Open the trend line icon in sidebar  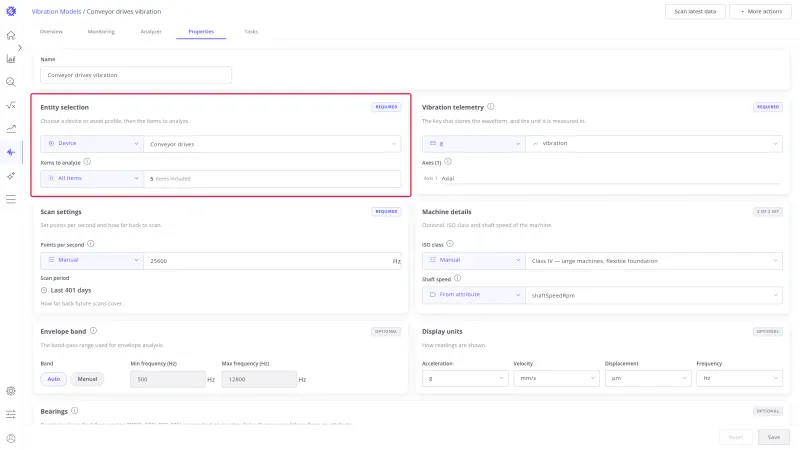(x=11, y=129)
